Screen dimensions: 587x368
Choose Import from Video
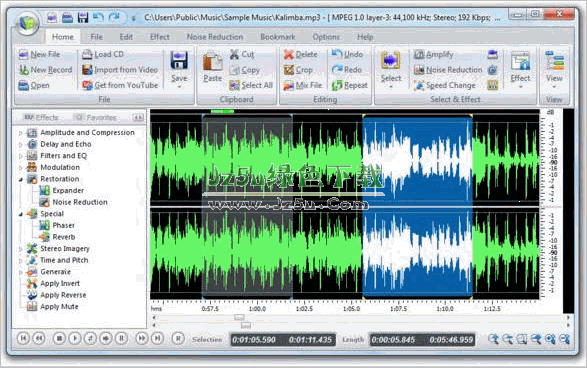pos(120,70)
